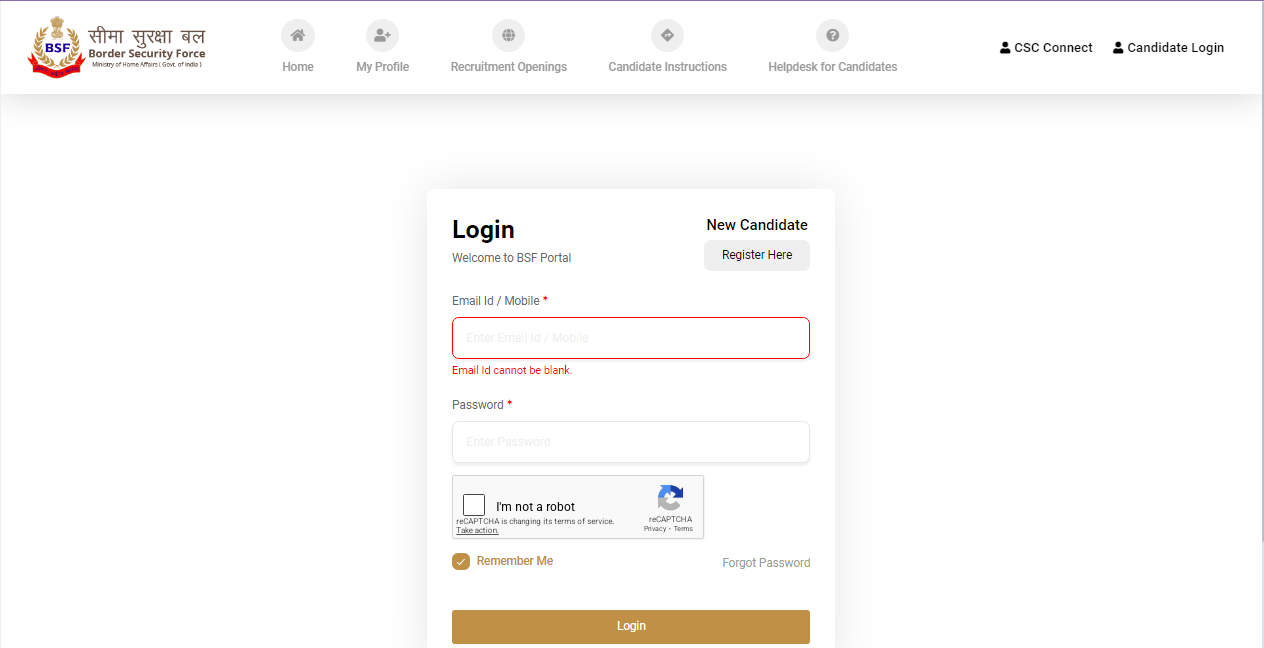The width and height of the screenshot is (1264, 648).
Task: Click the Email Id / Mobile field
Action: (x=631, y=338)
